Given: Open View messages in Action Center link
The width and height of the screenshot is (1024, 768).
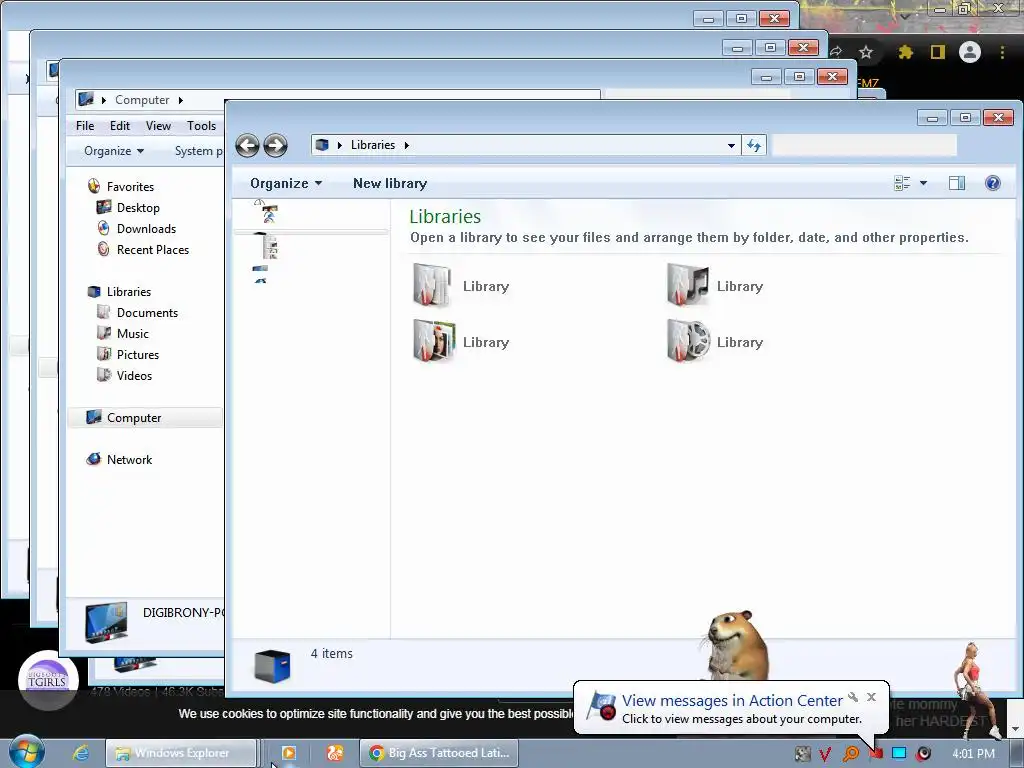Looking at the screenshot, I should click(732, 701).
